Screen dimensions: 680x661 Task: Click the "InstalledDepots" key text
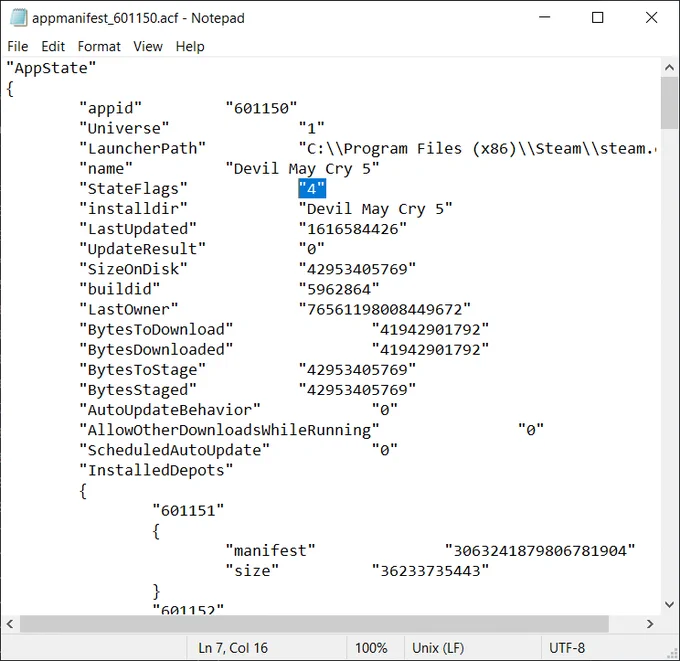coord(156,470)
